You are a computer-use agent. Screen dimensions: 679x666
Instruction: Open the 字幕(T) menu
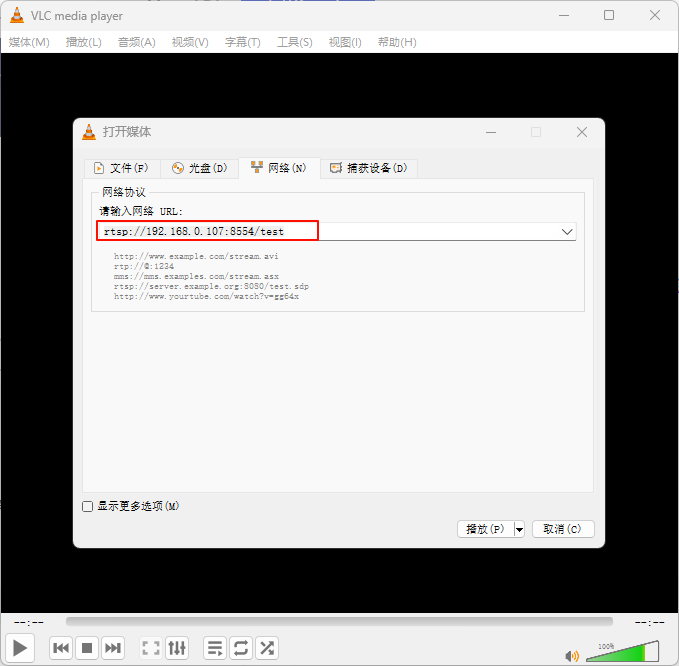click(242, 42)
